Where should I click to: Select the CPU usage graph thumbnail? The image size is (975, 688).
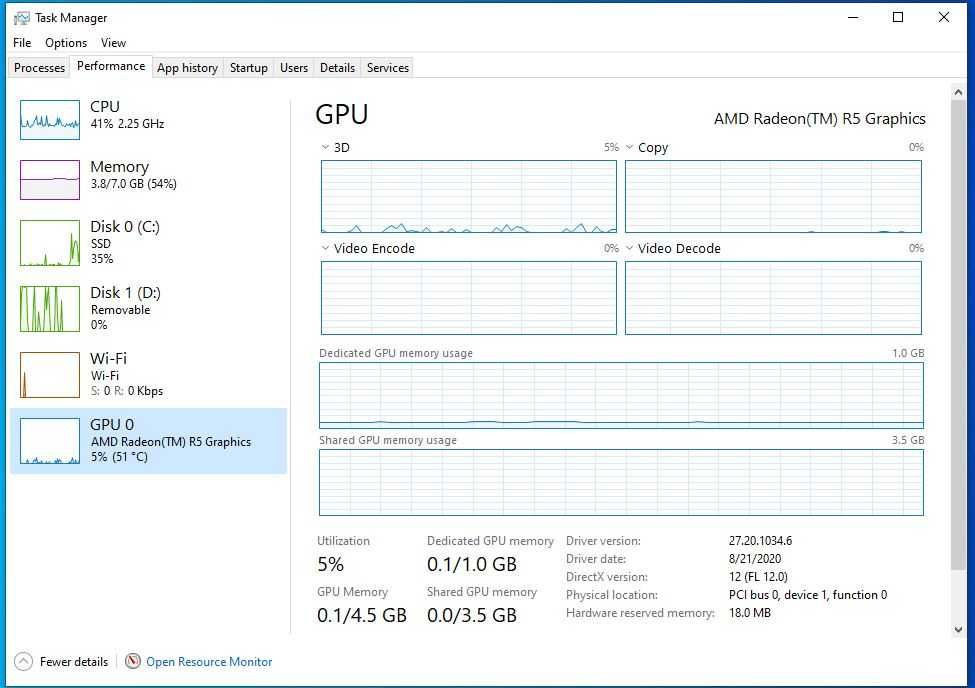pos(50,120)
